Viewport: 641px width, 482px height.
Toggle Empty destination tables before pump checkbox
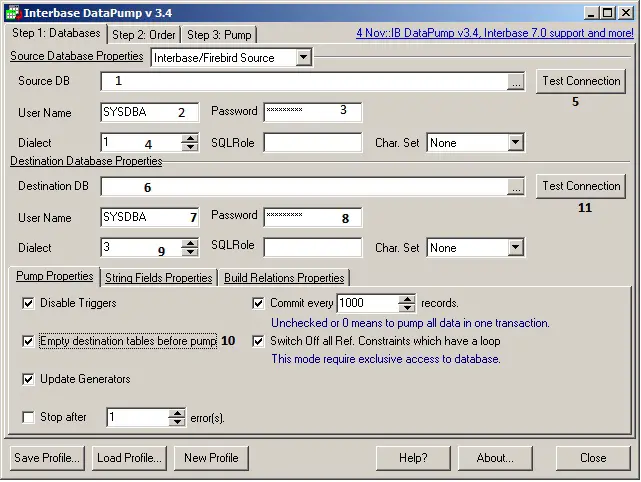coord(28,341)
